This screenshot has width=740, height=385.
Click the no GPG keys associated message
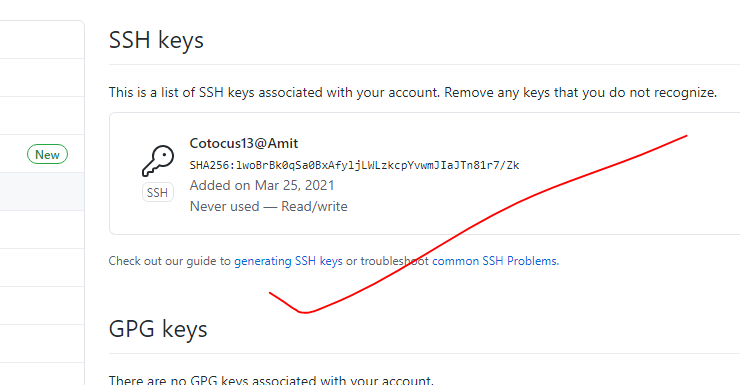(271, 380)
